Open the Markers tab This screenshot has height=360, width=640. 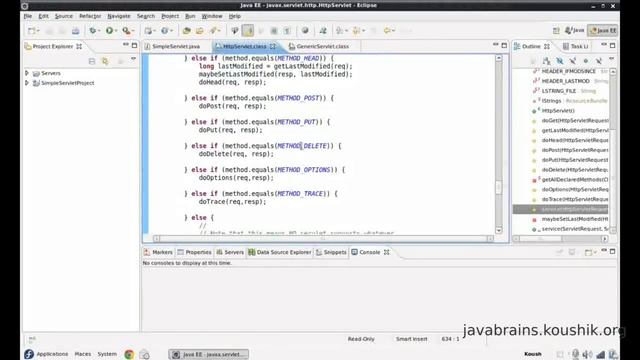click(x=158, y=252)
